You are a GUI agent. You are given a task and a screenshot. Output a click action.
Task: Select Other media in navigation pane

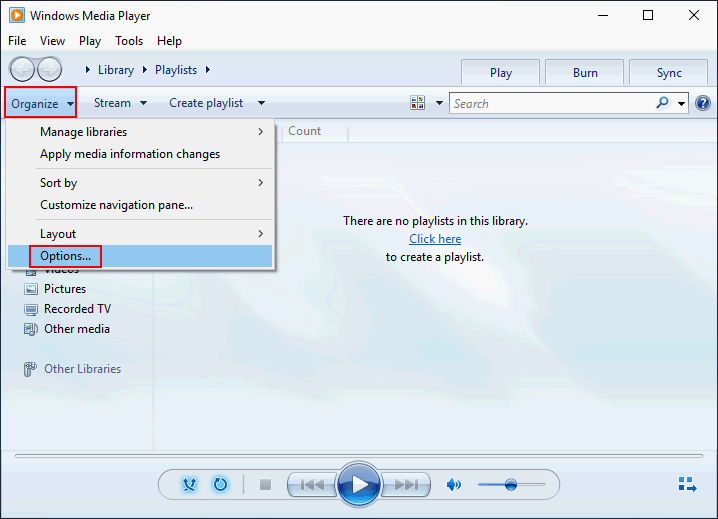coord(76,329)
